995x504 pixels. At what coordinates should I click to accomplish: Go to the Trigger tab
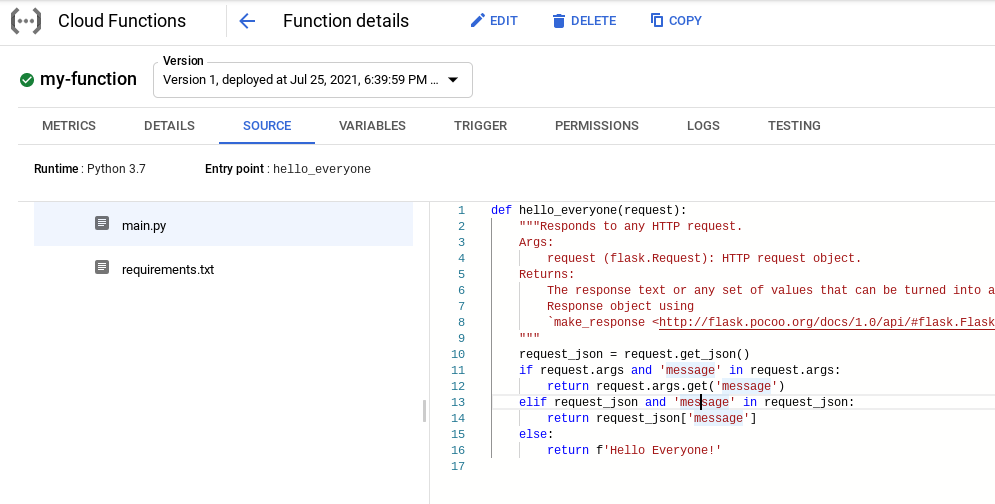[480, 126]
